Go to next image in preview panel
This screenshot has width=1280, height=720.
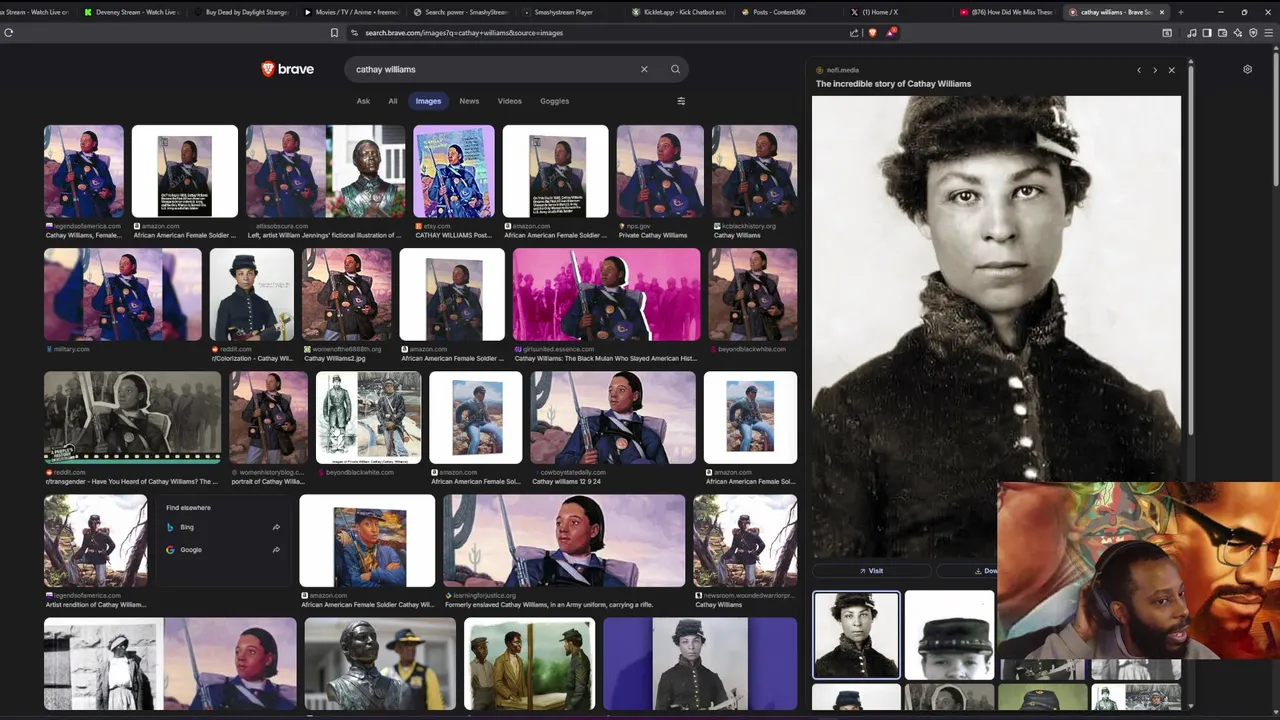[1155, 70]
